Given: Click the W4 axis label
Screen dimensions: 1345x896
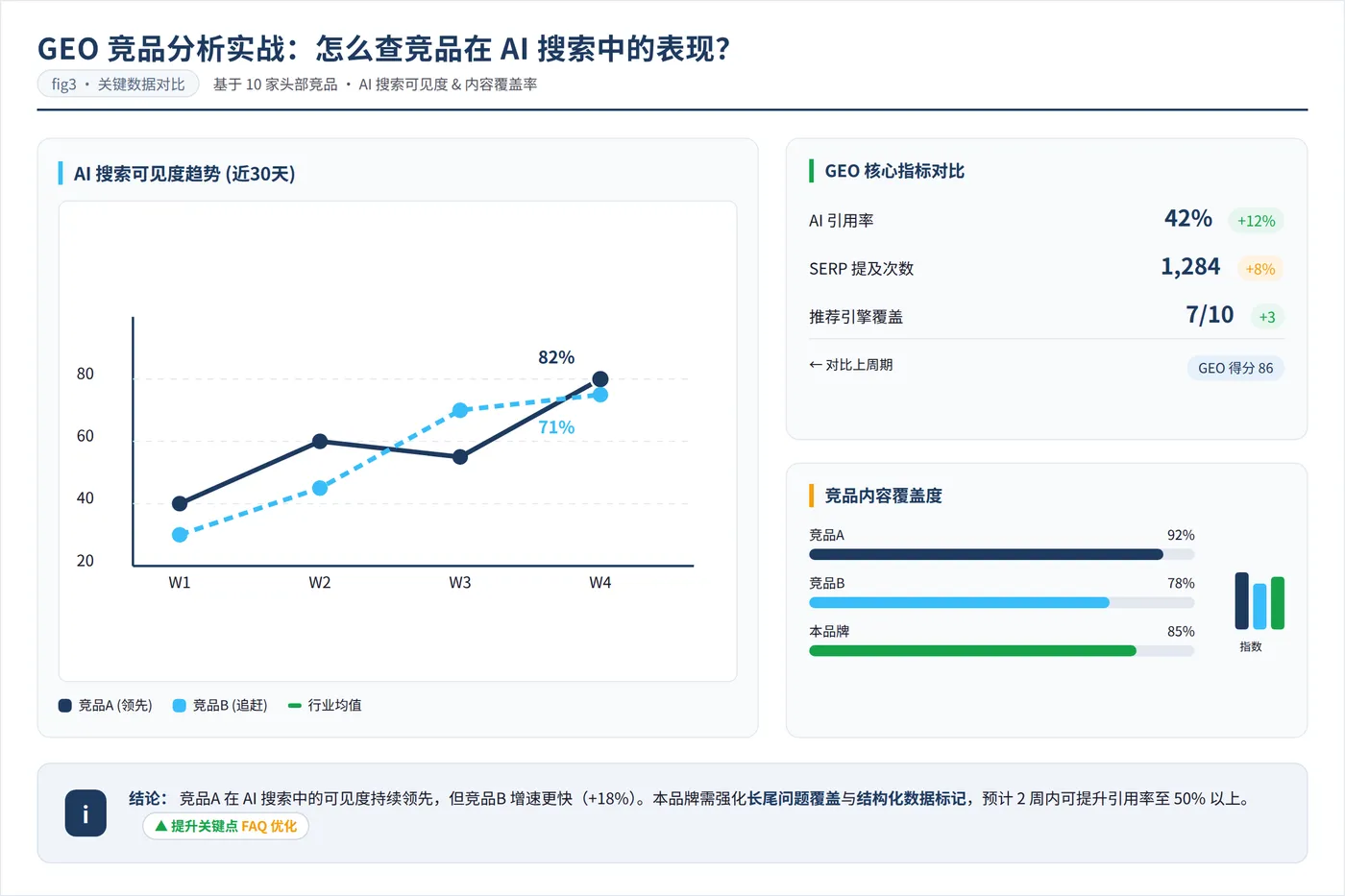Looking at the screenshot, I should click(600, 583).
